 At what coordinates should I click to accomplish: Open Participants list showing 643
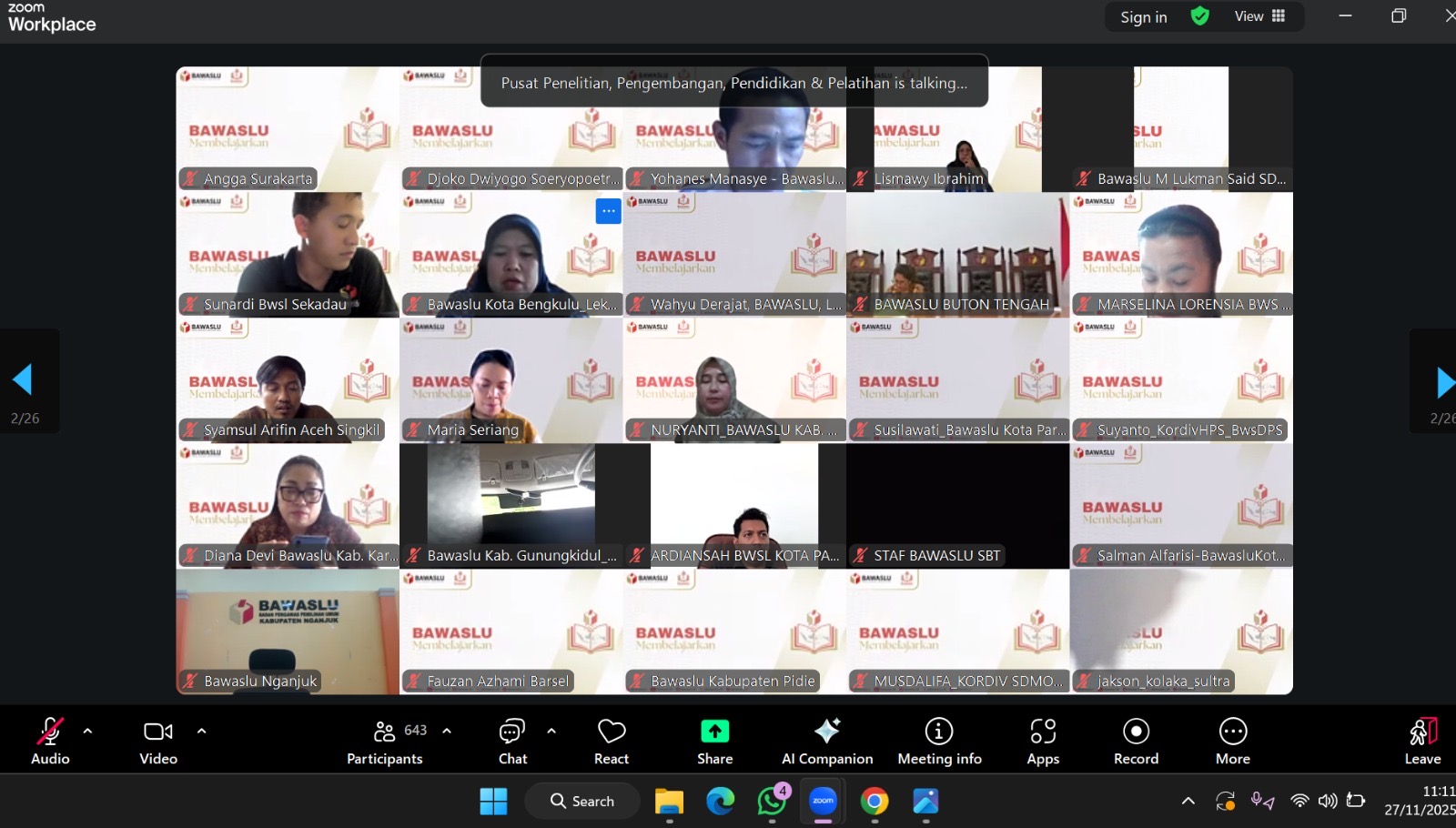click(x=385, y=732)
